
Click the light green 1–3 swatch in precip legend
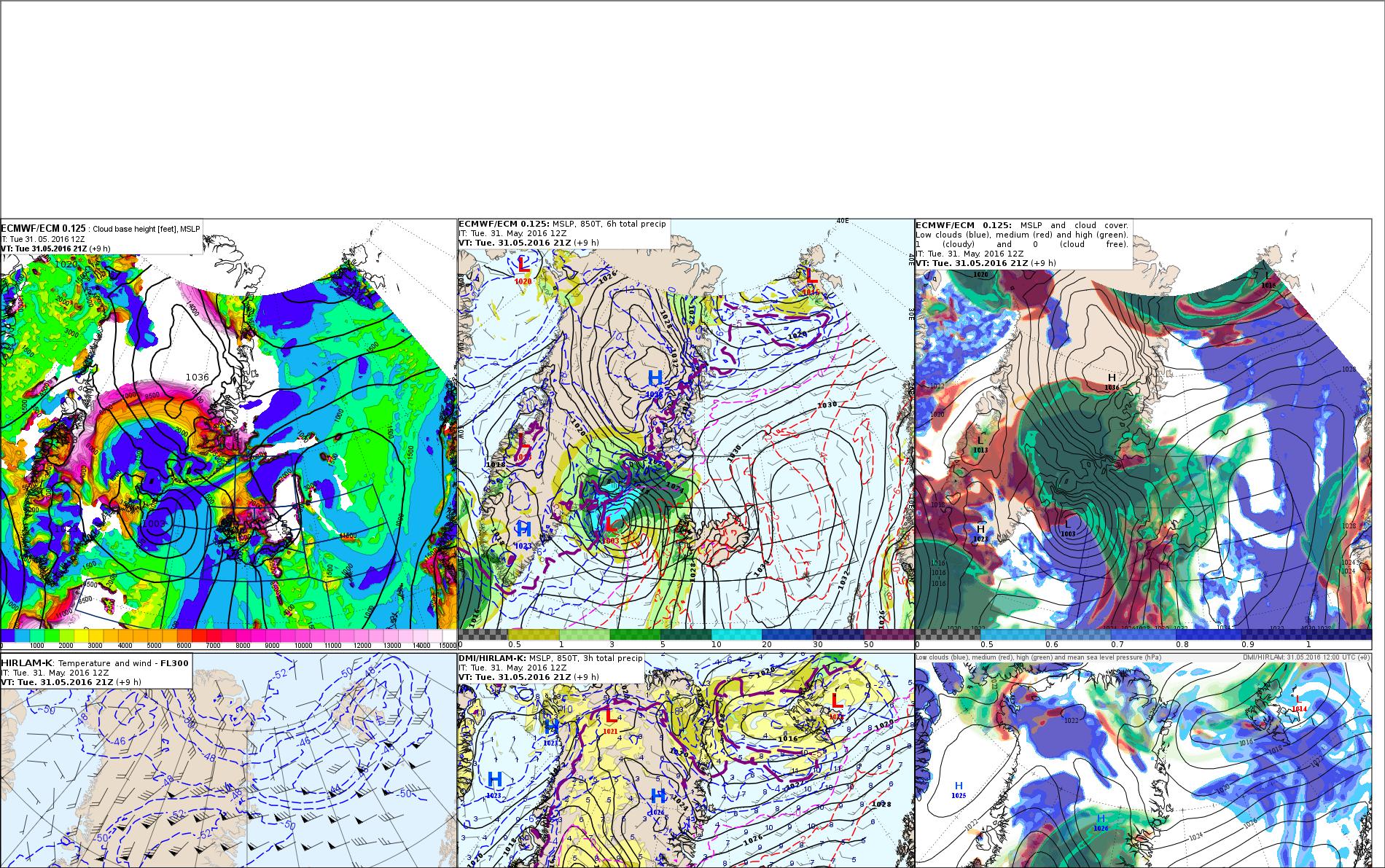(x=585, y=635)
